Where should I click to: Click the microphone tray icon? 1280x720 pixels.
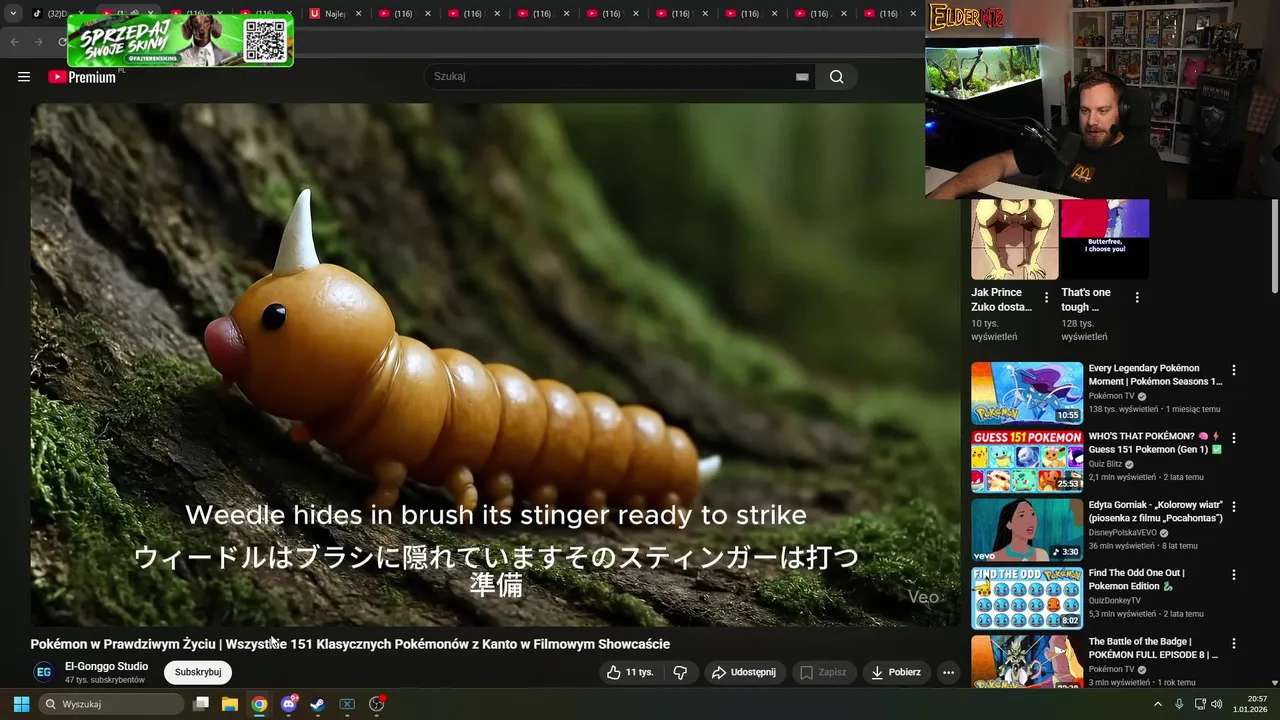(x=1179, y=704)
